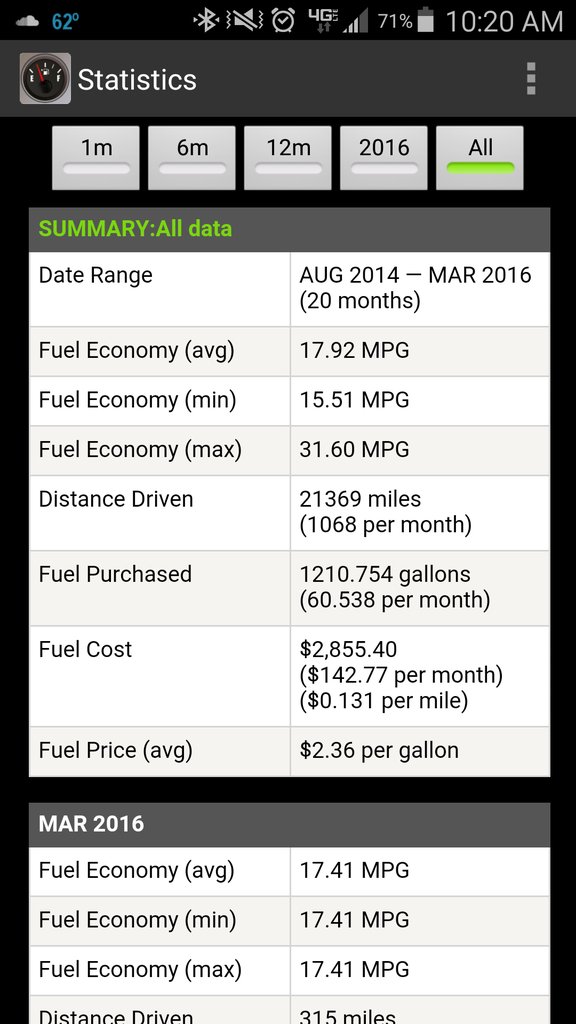Viewport: 576px width, 1024px height.
Task: Switch to the 2016 range
Action: click(x=384, y=158)
